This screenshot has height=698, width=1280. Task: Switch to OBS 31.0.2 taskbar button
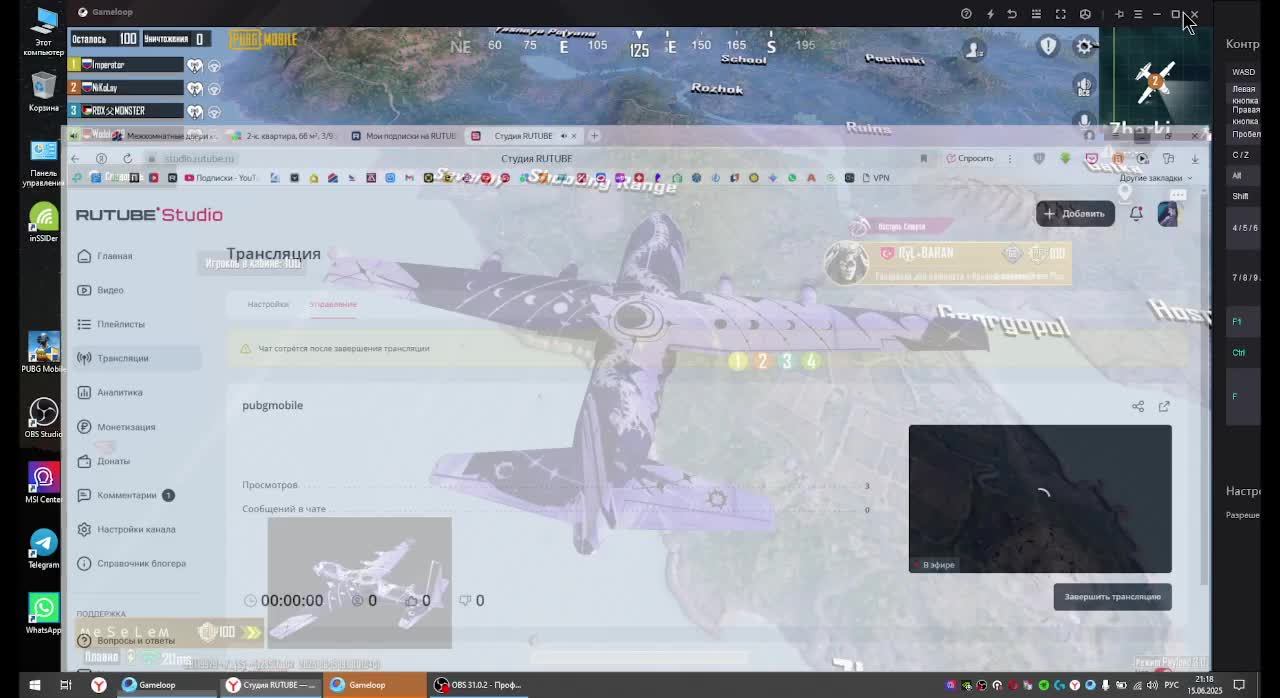tap(477, 685)
